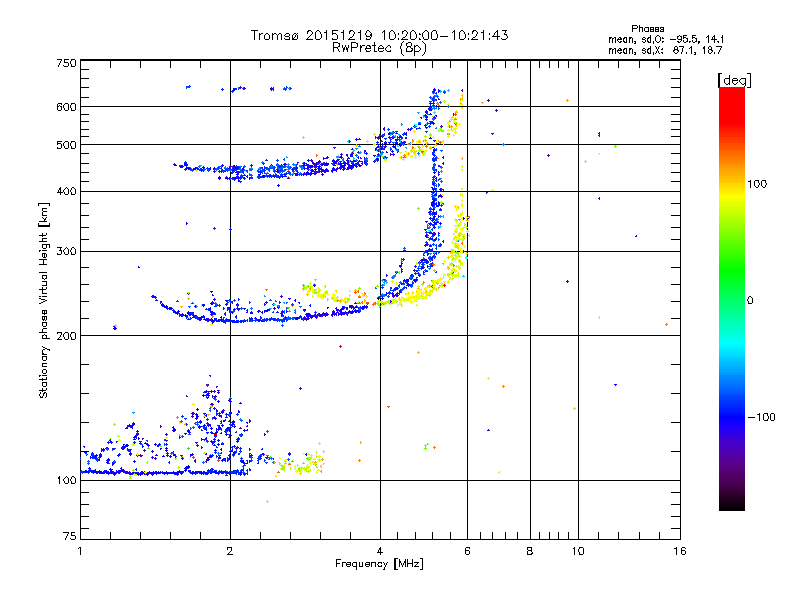Click the x-axis tick label '6'
The image size is (800, 600).
pos(467,551)
